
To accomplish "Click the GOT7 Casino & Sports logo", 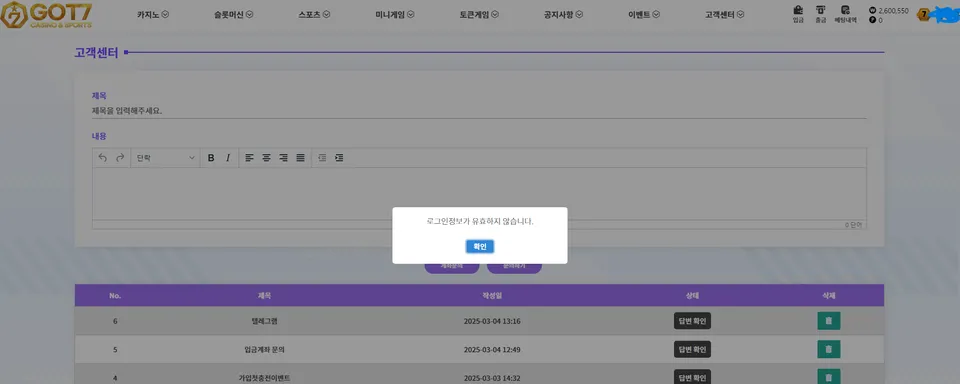I will tap(47, 15).
